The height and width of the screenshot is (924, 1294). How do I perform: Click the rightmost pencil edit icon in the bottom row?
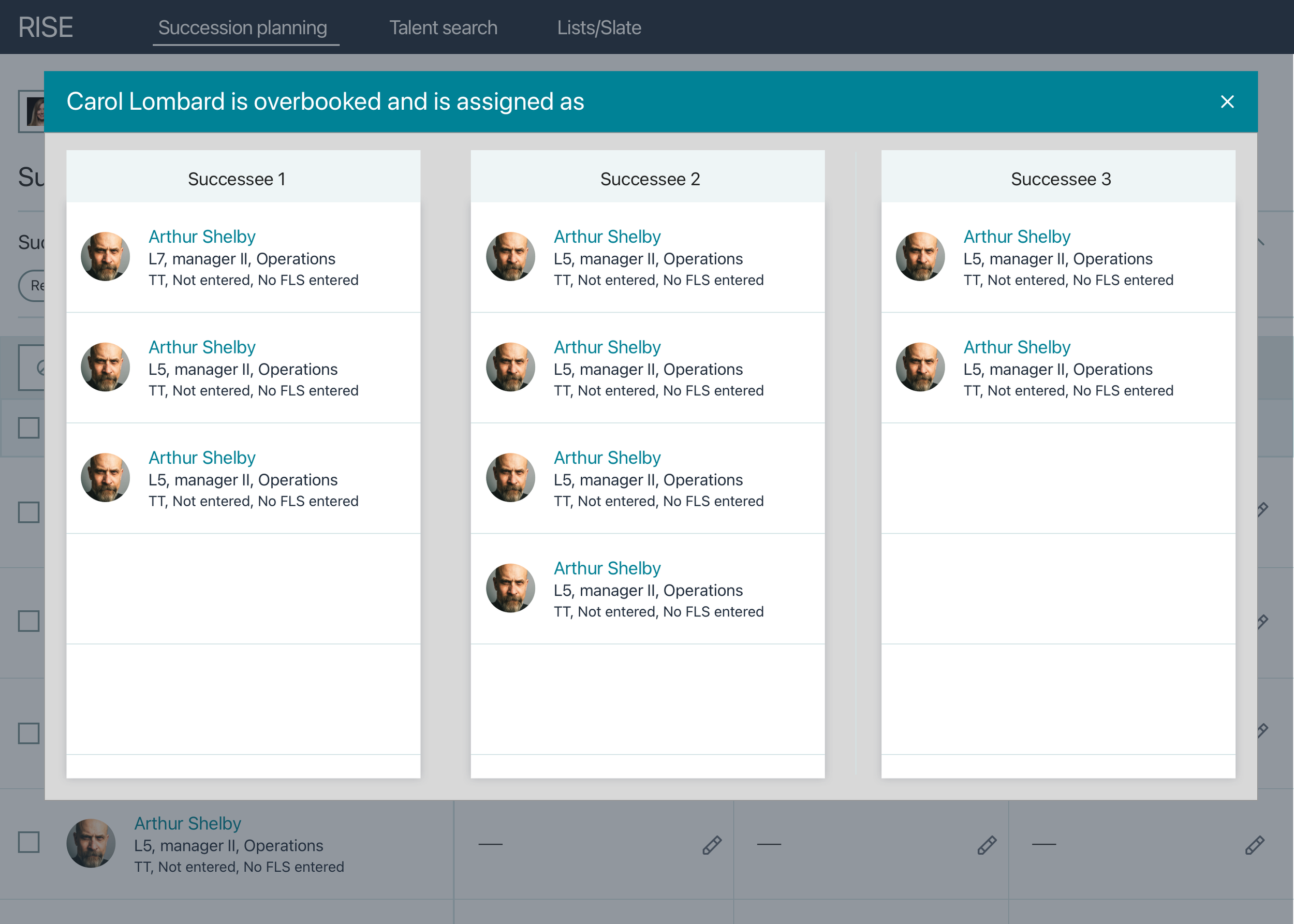(1254, 845)
